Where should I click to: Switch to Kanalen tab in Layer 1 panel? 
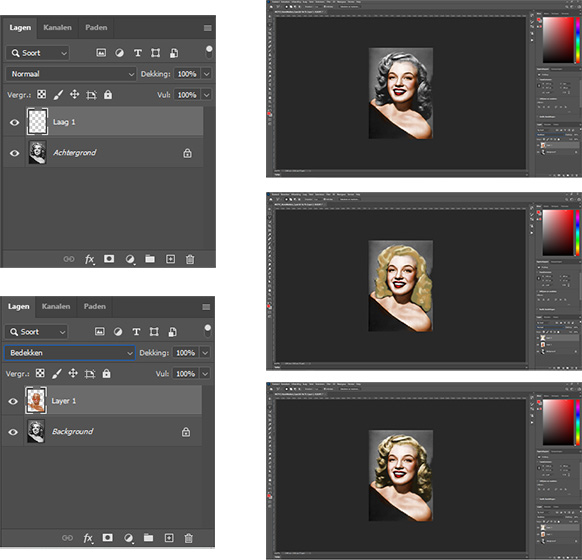coord(56,306)
